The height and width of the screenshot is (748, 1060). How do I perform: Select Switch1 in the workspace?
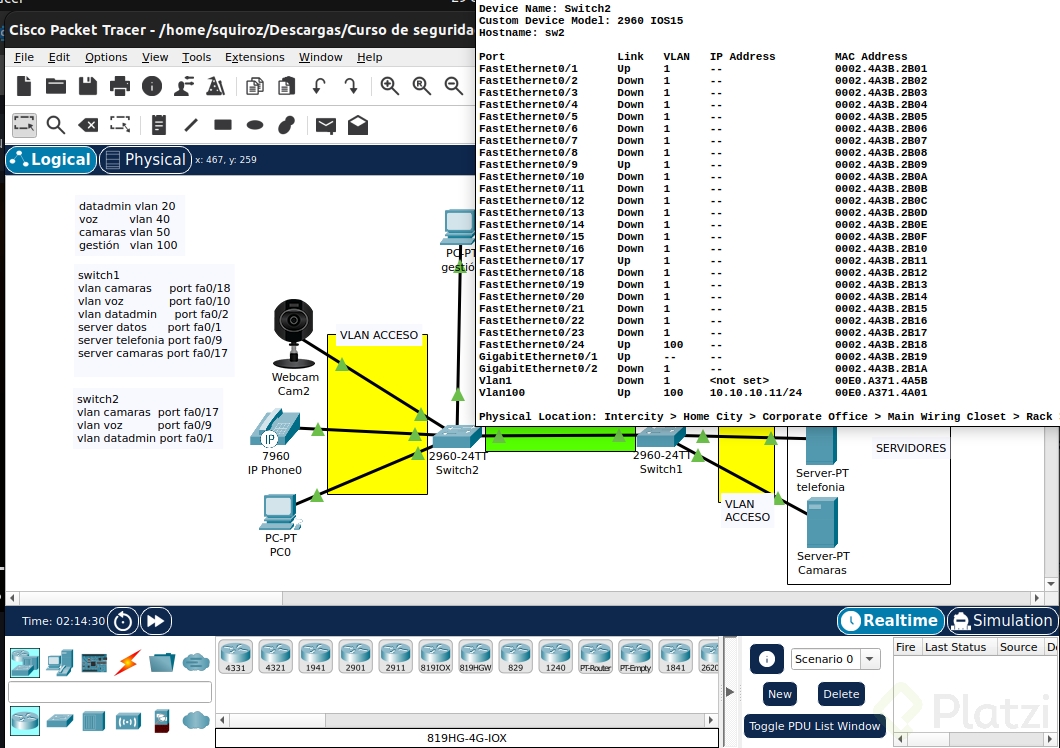661,438
